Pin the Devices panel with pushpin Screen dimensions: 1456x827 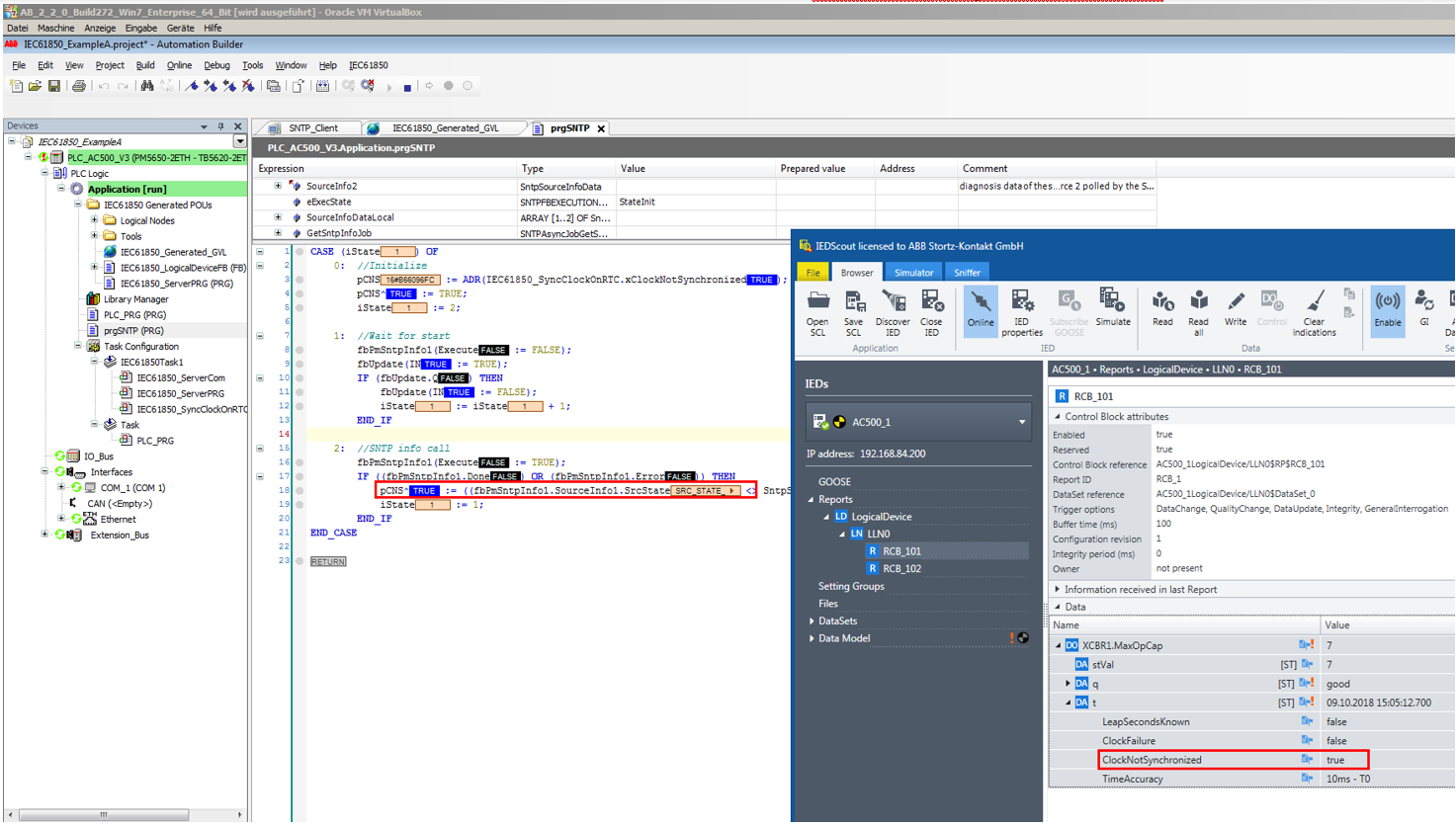pos(220,126)
